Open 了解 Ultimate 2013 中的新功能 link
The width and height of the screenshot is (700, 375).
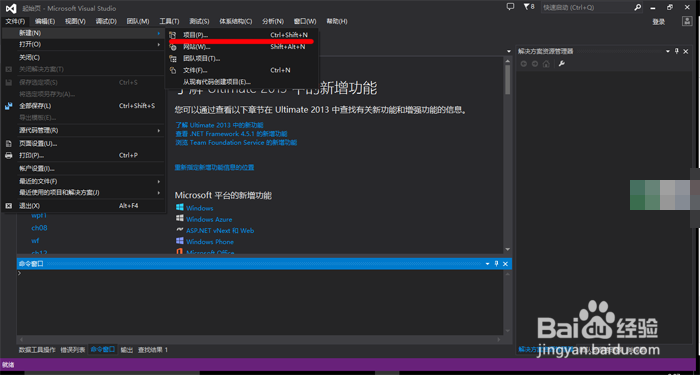click(x=219, y=125)
